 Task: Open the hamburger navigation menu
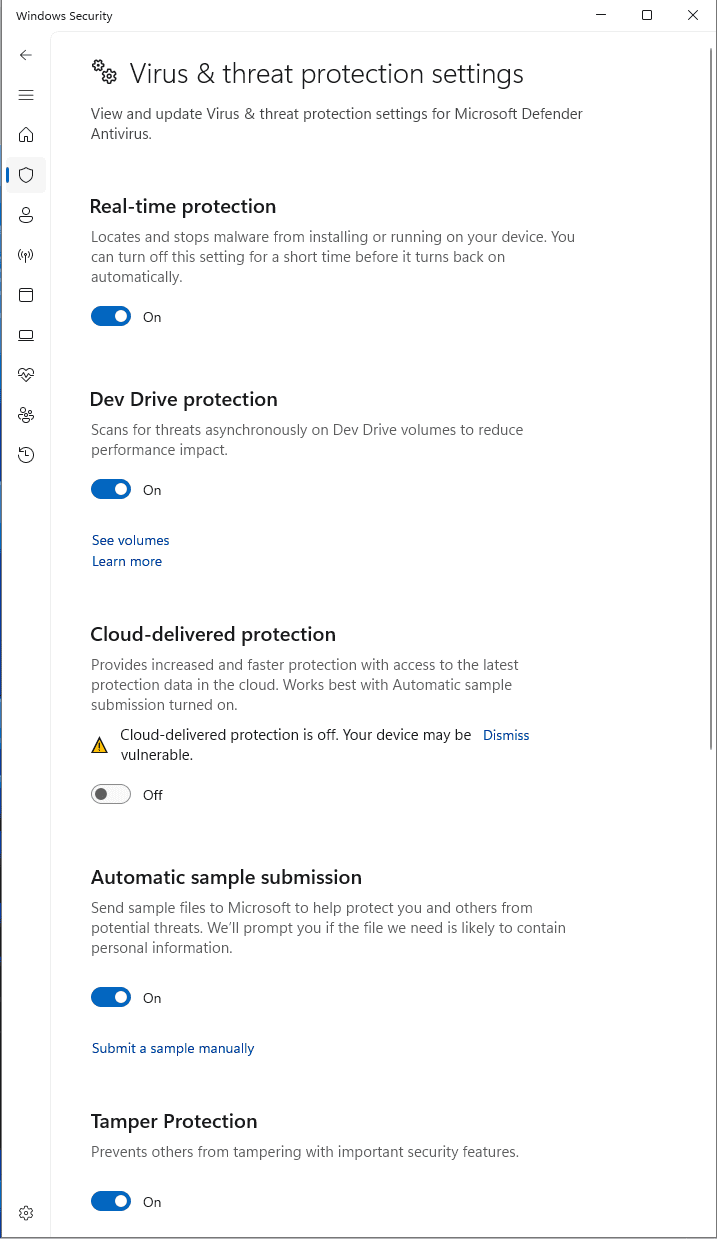tap(26, 95)
